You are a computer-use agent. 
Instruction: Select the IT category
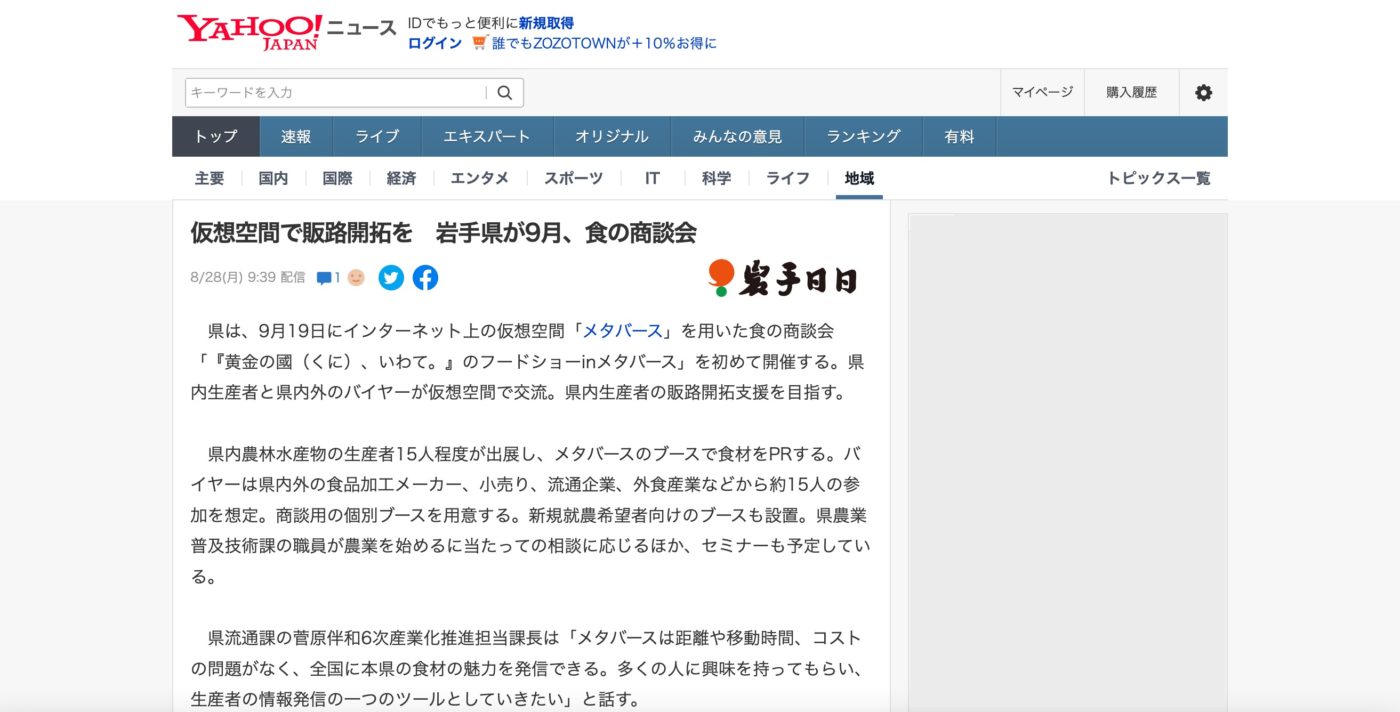click(652, 178)
